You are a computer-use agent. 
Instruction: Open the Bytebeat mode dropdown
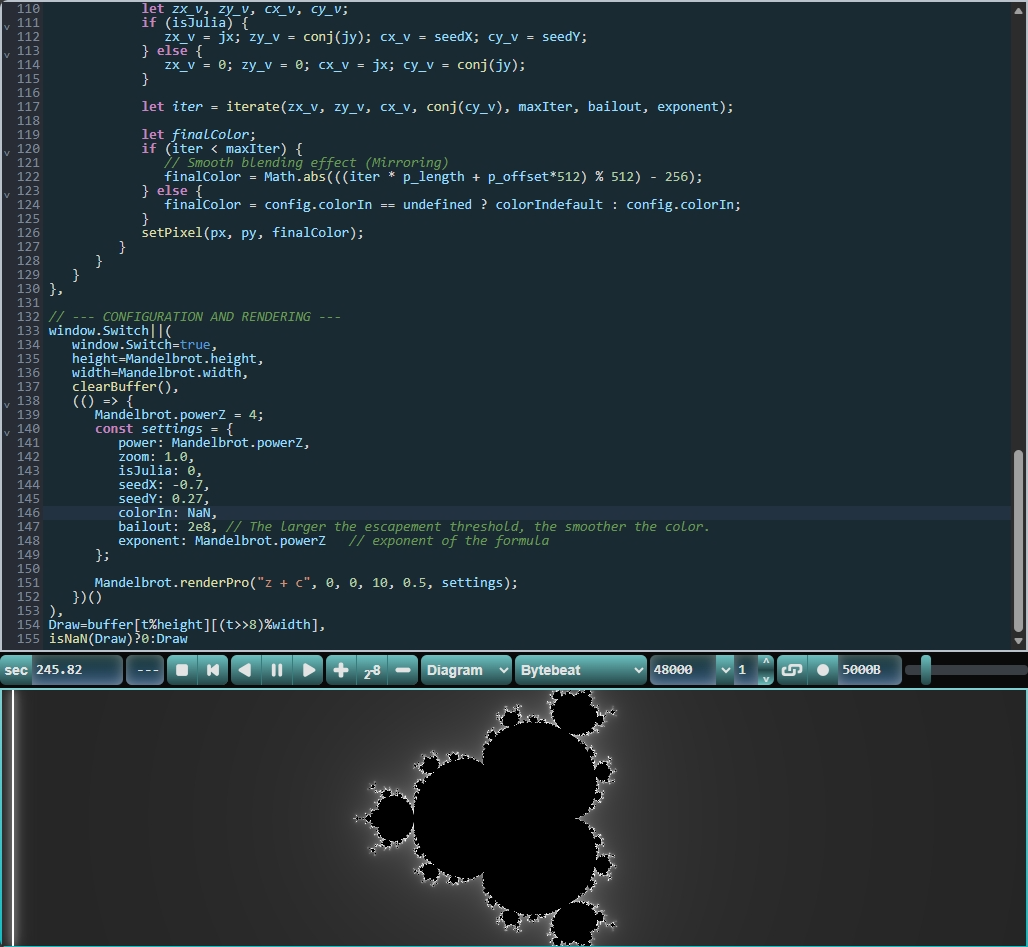click(x=580, y=670)
